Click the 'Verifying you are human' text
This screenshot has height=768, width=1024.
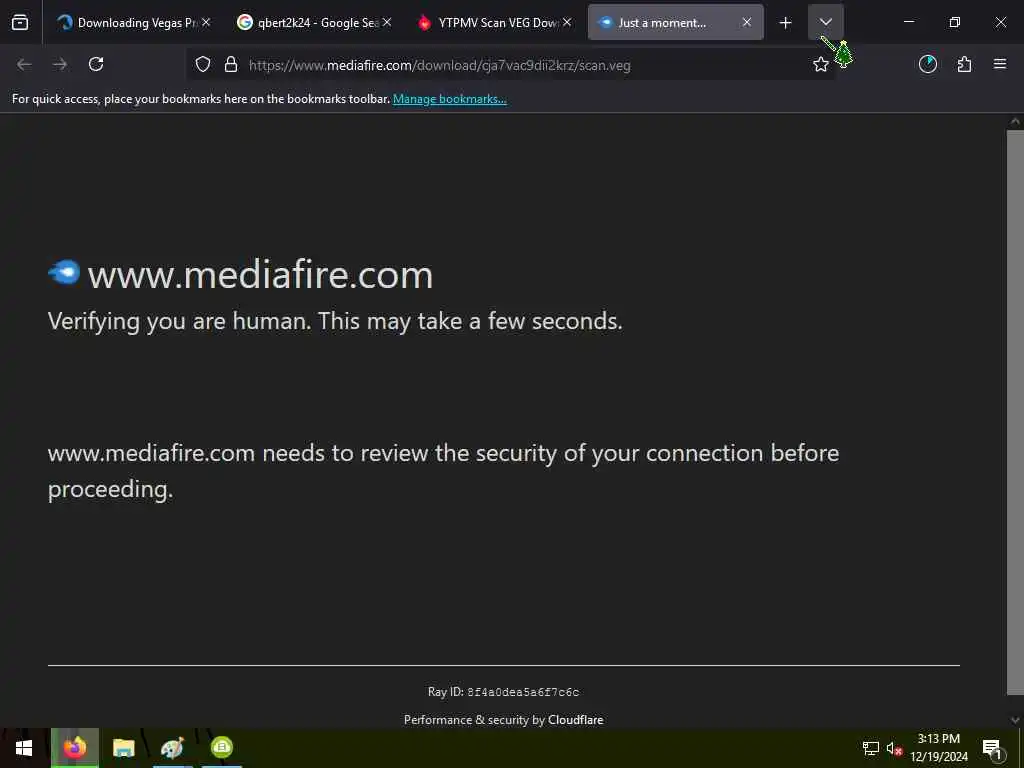point(335,321)
